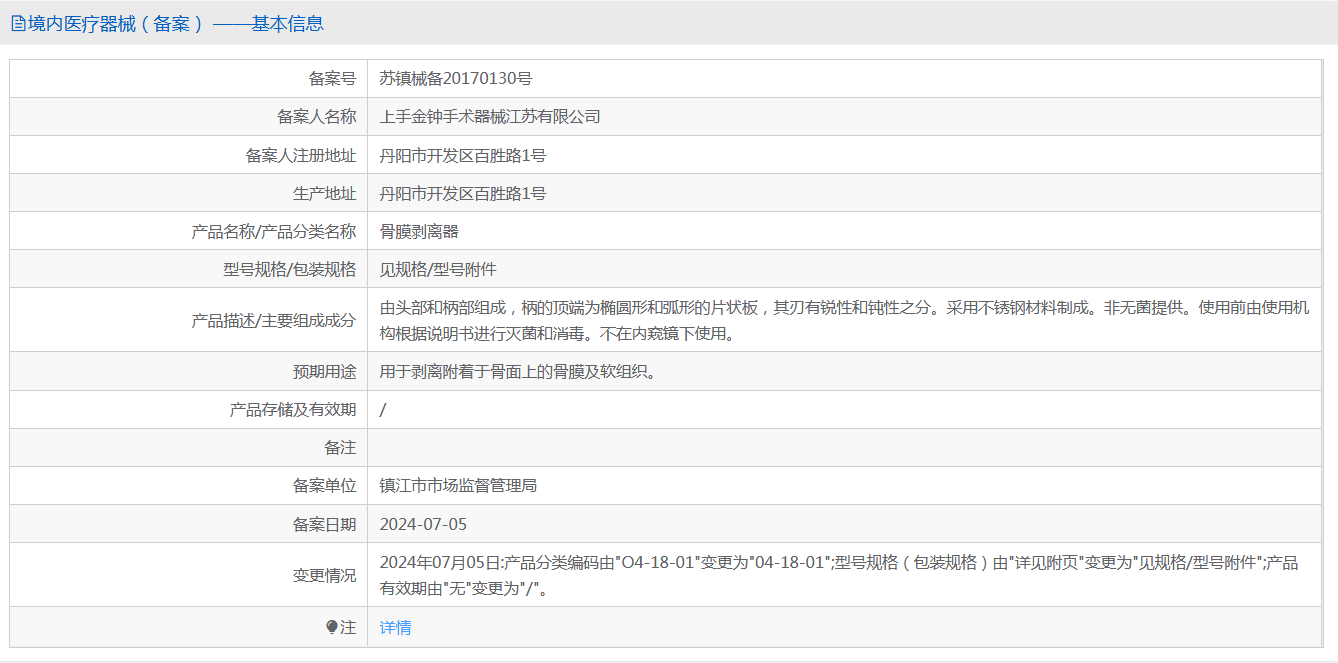Select date 2024-07-05
1338x663 pixels.
tap(423, 524)
